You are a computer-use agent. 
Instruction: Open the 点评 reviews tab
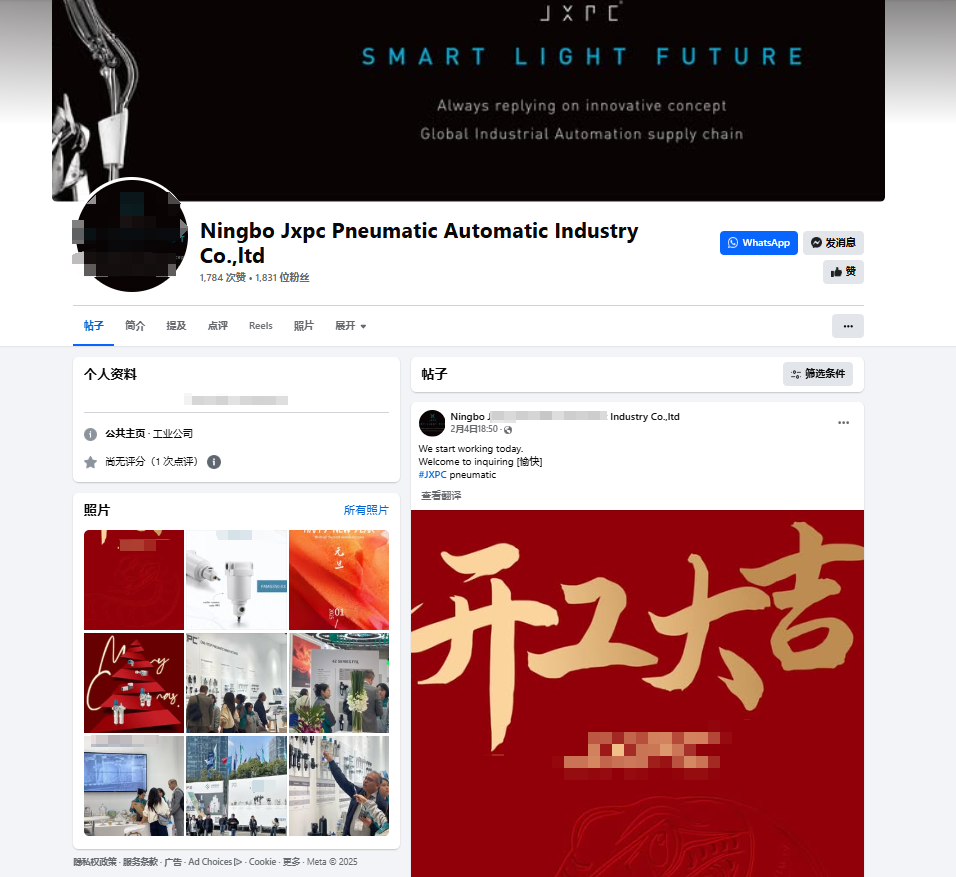[x=218, y=326]
